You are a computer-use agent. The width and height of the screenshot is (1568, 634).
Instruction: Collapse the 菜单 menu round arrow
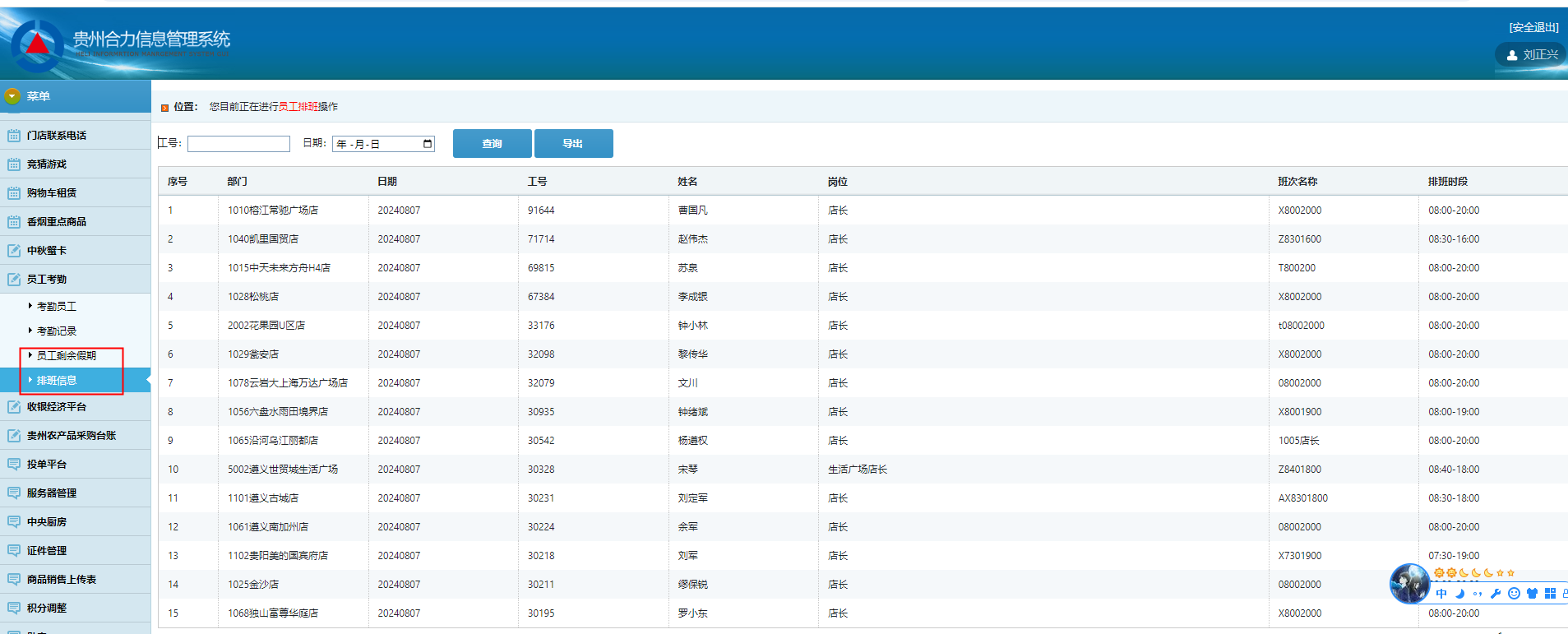12,96
